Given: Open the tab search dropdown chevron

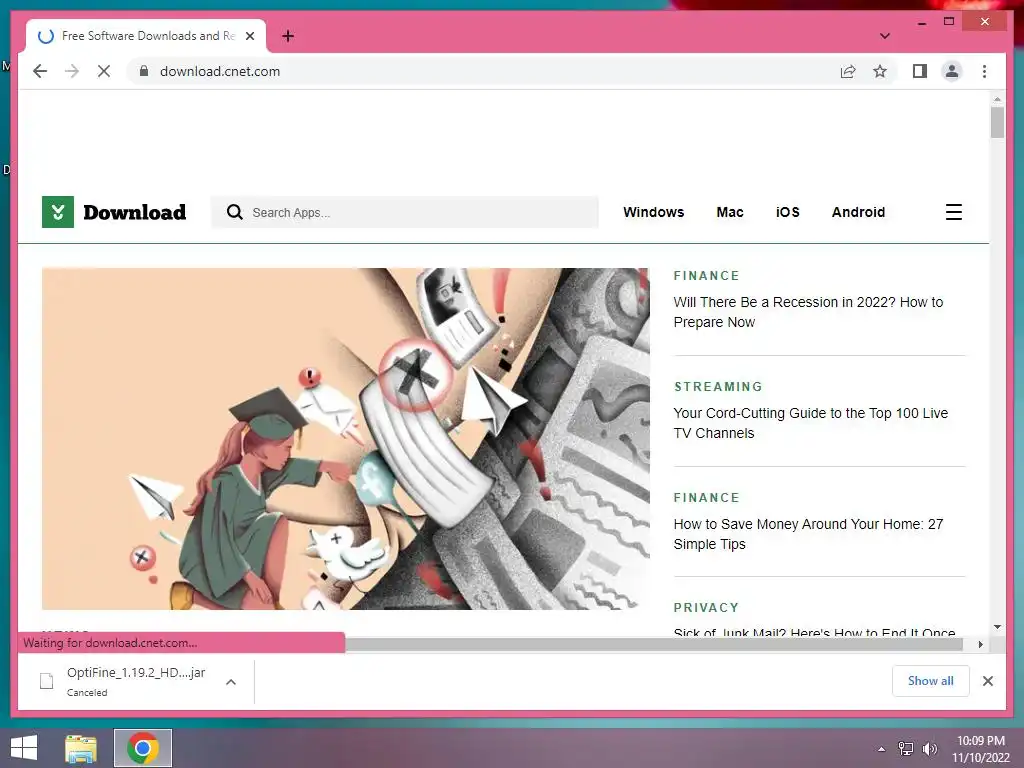Looking at the screenshot, I should coord(885,36).
